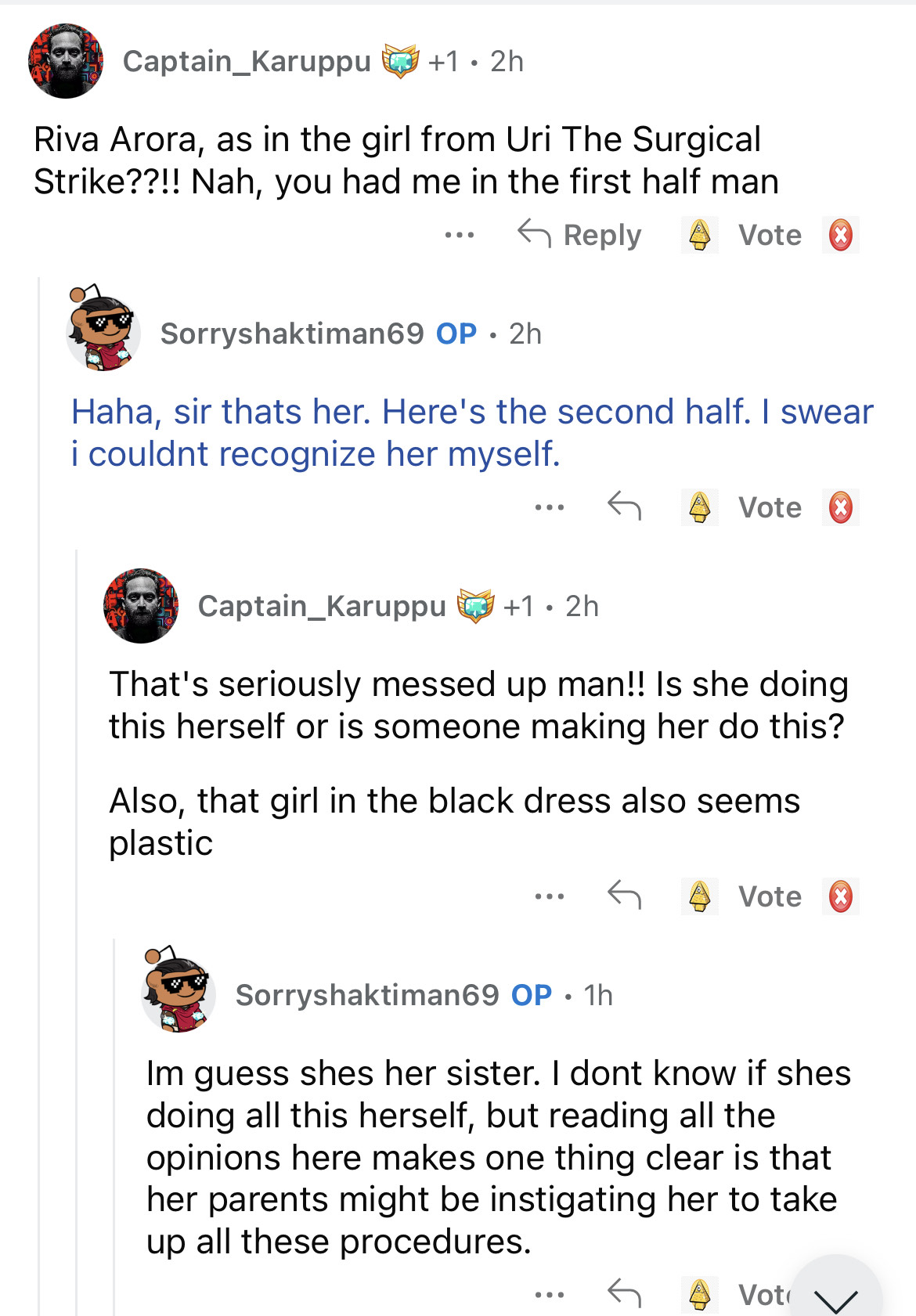
Task: Upvote the 'Haha, sir thats her' comment
Action: [699, 507]
